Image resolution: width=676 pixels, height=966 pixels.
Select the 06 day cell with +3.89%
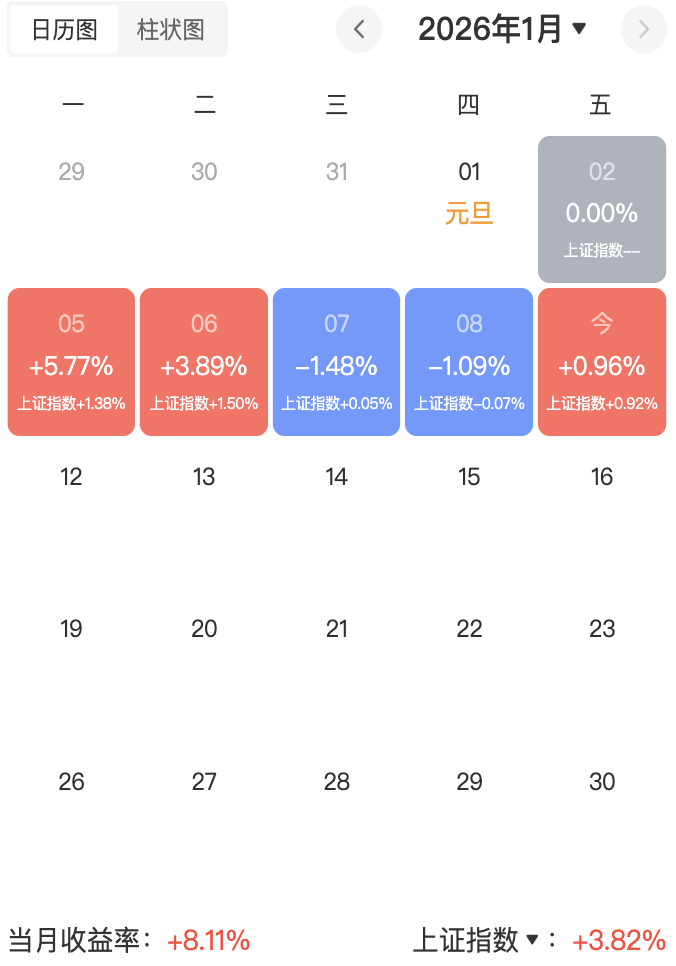point(204,362)
